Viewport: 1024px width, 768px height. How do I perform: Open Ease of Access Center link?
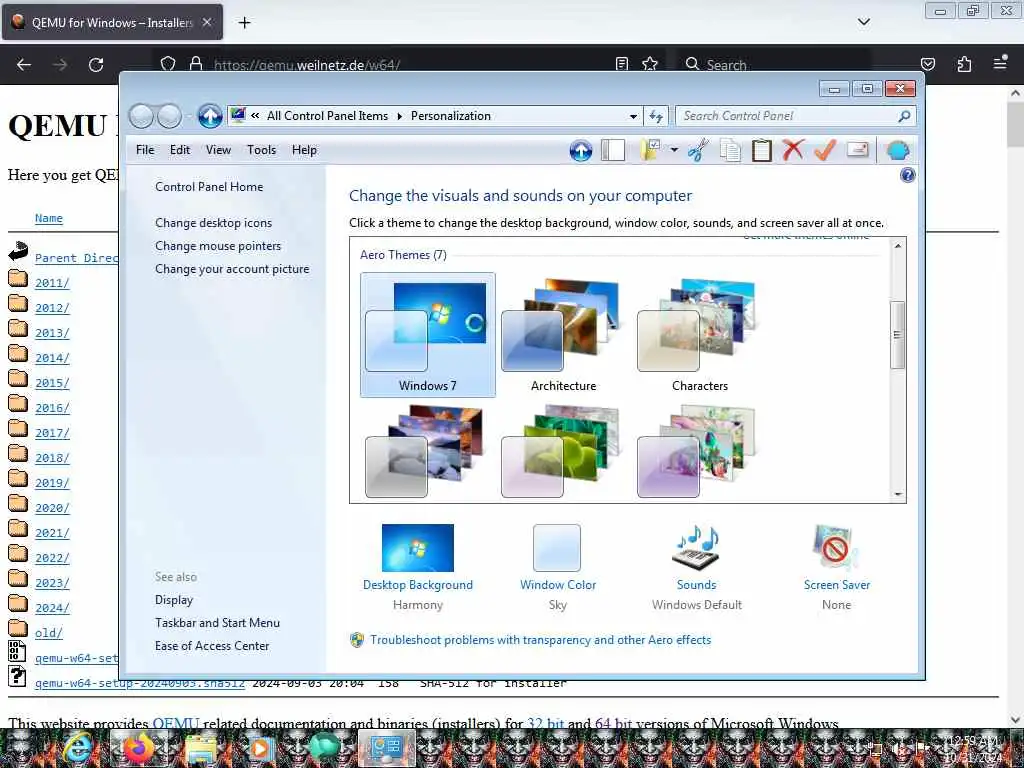point(212,645)
